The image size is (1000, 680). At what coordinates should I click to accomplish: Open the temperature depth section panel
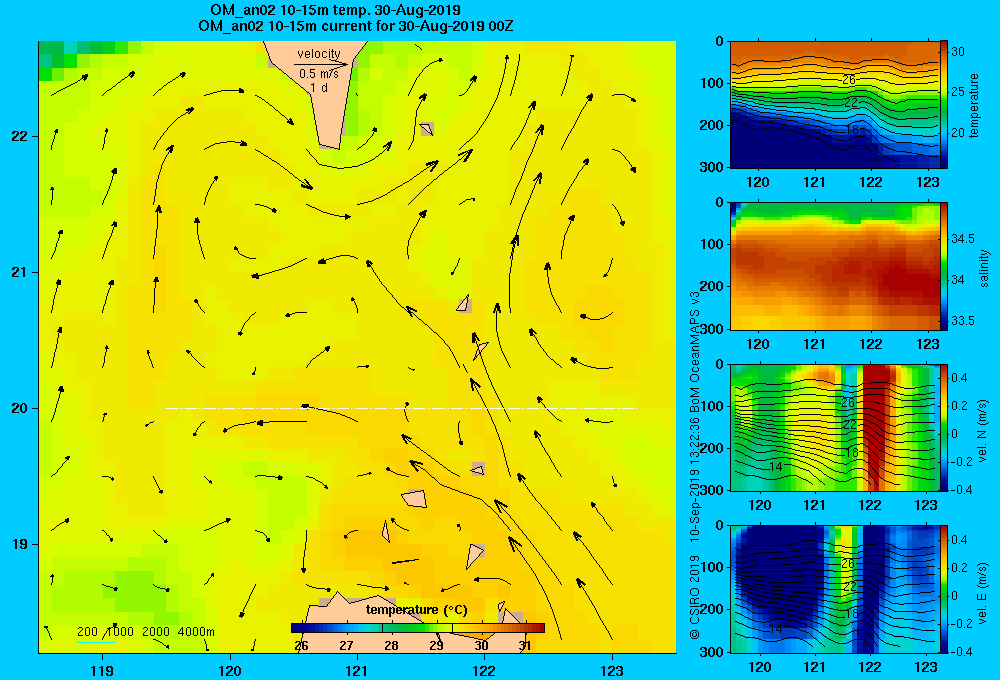(x=834, y=105)
